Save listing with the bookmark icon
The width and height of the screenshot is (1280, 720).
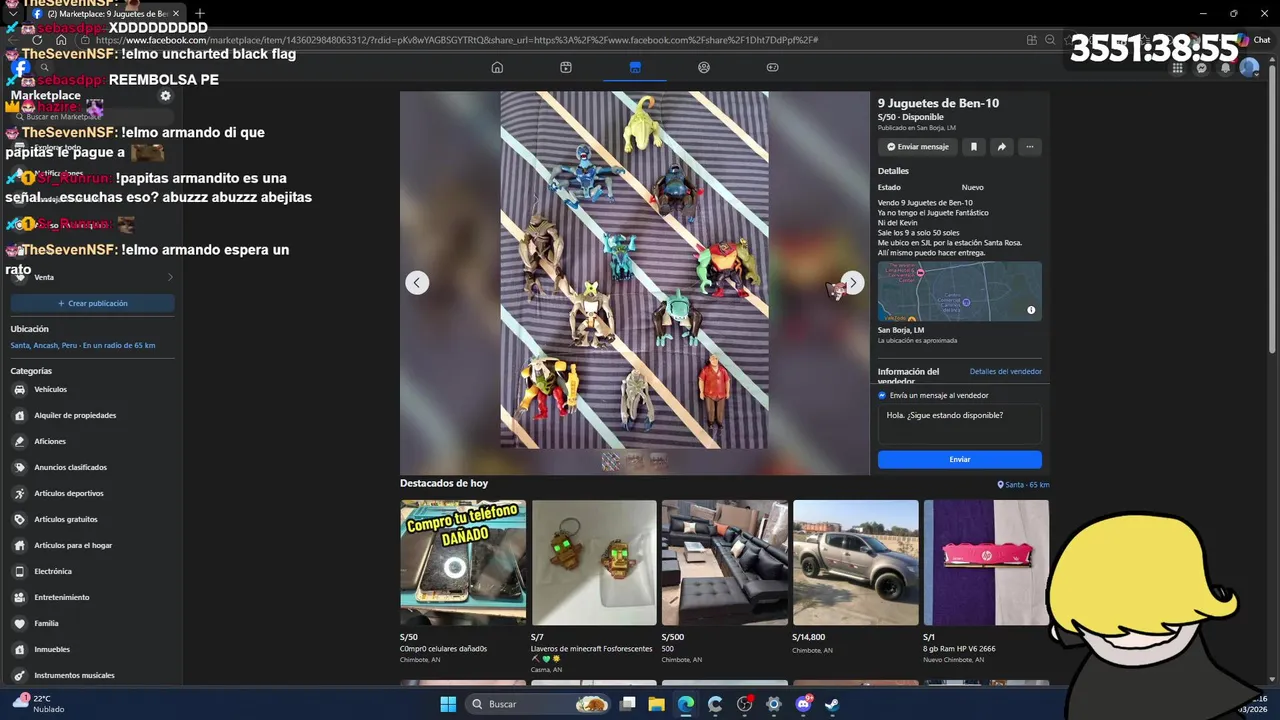click(x=973, y=147)
